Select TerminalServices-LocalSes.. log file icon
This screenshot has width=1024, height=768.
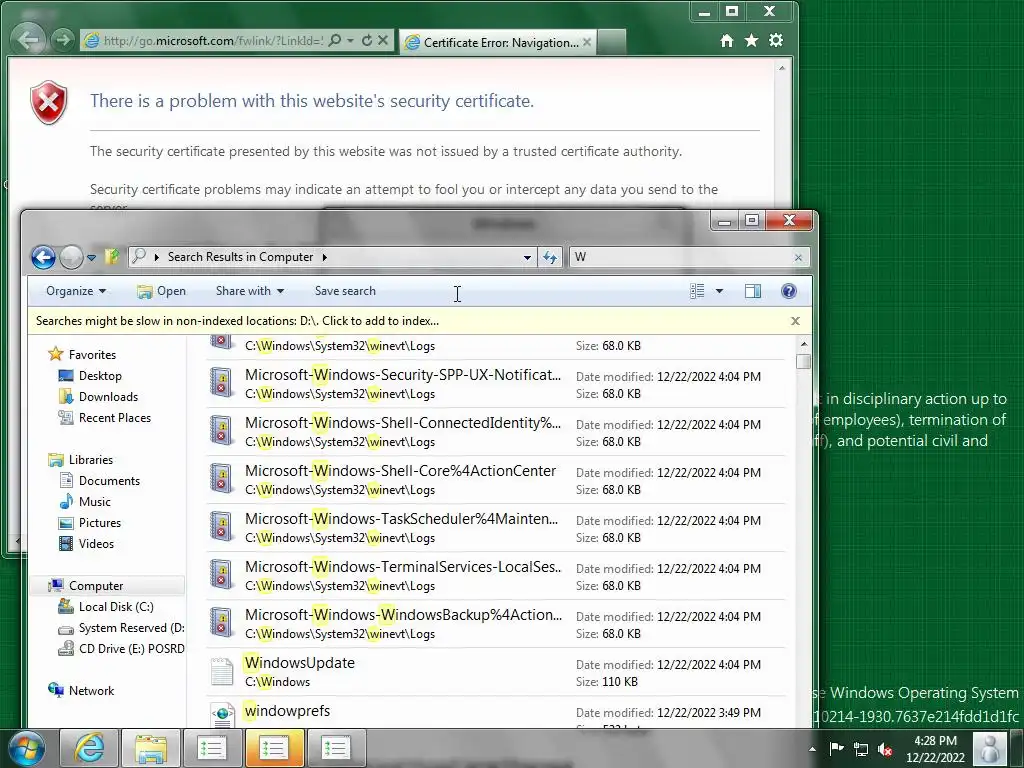[x=221, y=576]
